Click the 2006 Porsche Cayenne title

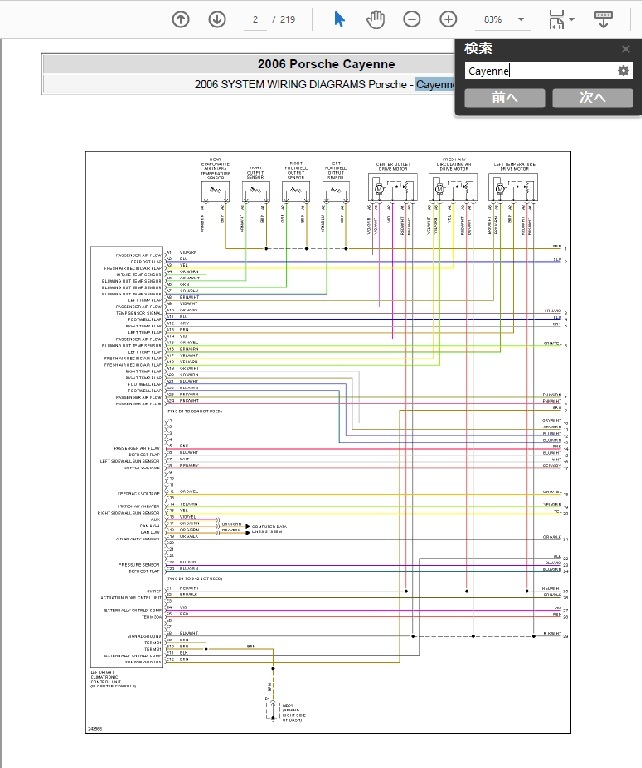click(327, 64)
